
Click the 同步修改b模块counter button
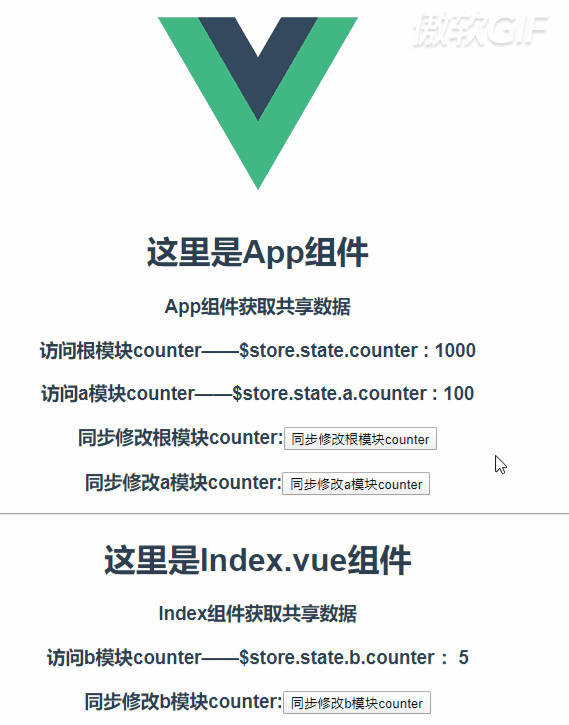[357, 703]
